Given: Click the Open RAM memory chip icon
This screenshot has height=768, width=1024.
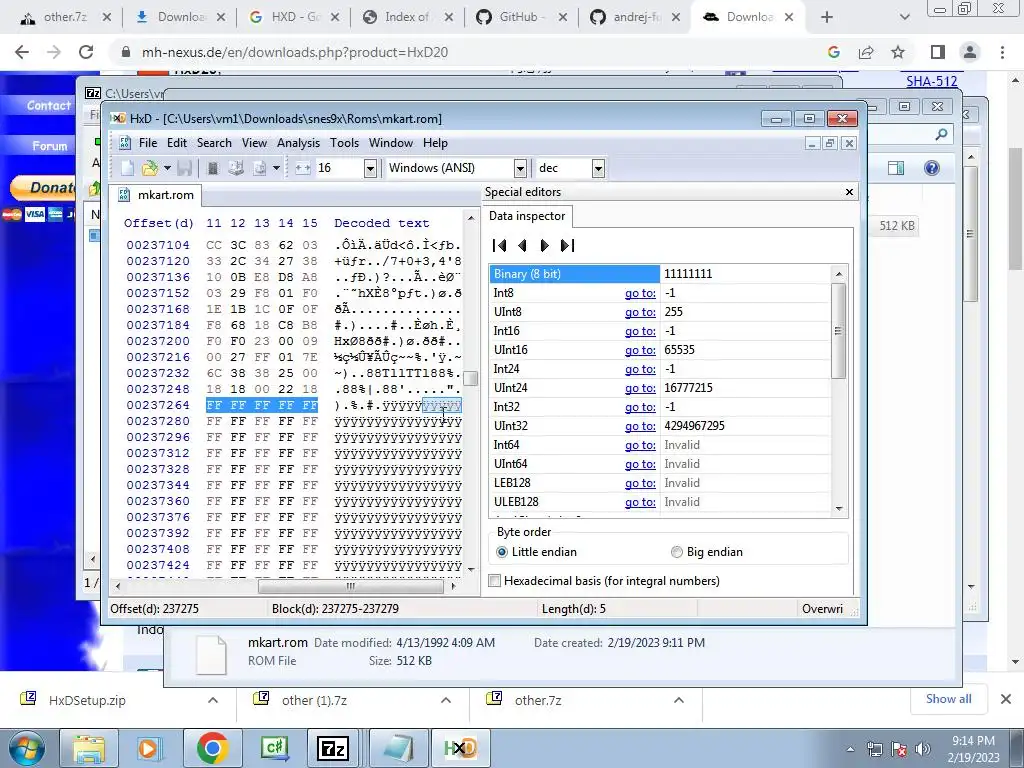Looking at the screenshot, I should click(212, 168).
